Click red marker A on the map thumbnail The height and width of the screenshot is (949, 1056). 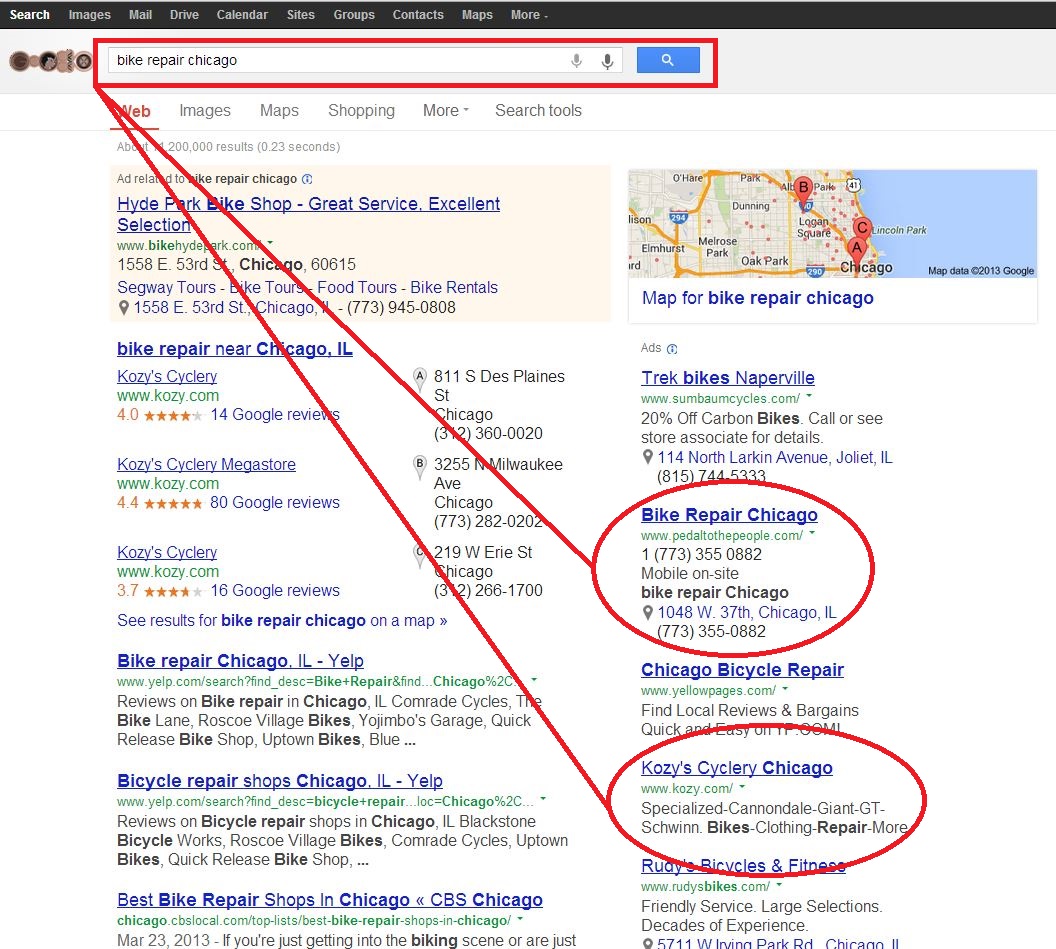[856, 251]
